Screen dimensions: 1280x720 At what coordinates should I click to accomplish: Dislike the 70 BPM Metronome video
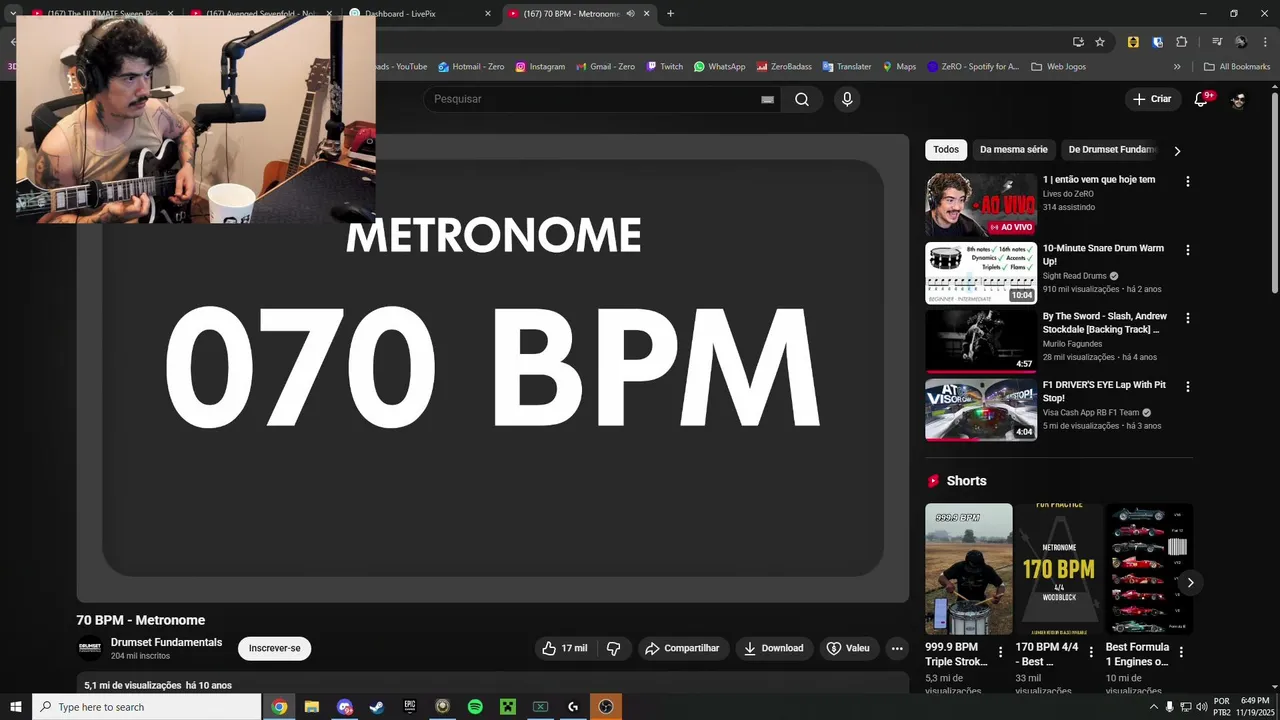click(x=613, y=648)
